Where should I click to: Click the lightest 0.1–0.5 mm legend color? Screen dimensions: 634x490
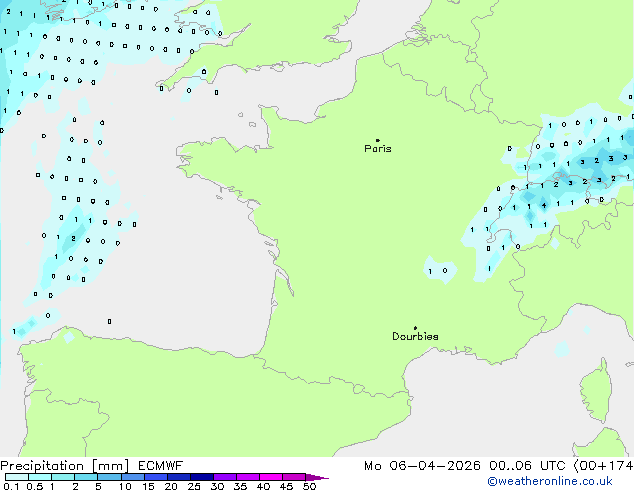click(x=17, y=477)
